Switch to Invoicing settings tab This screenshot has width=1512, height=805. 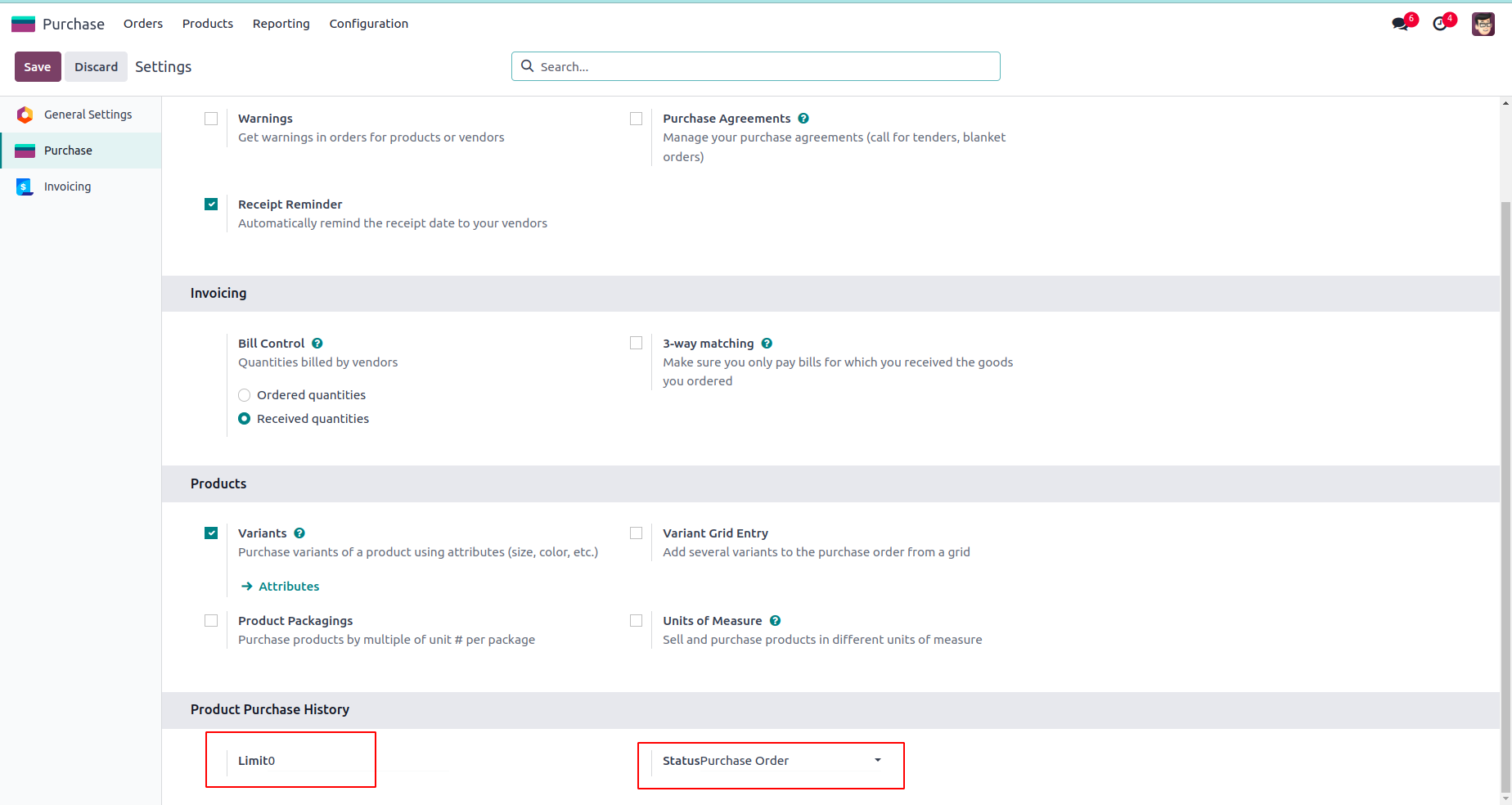tap(81, 187)
